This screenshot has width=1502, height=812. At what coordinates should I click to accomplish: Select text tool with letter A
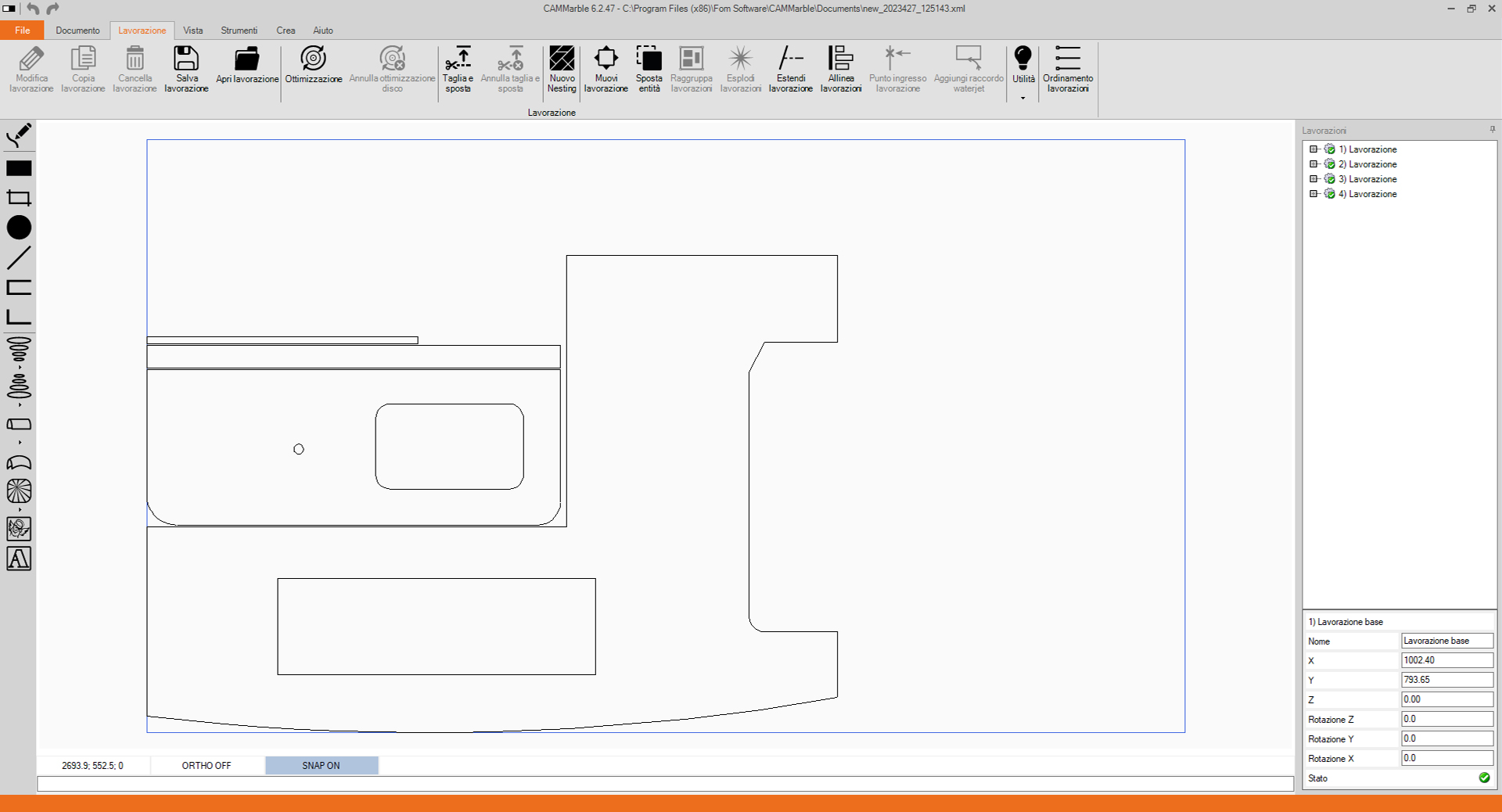pos(19,559)
